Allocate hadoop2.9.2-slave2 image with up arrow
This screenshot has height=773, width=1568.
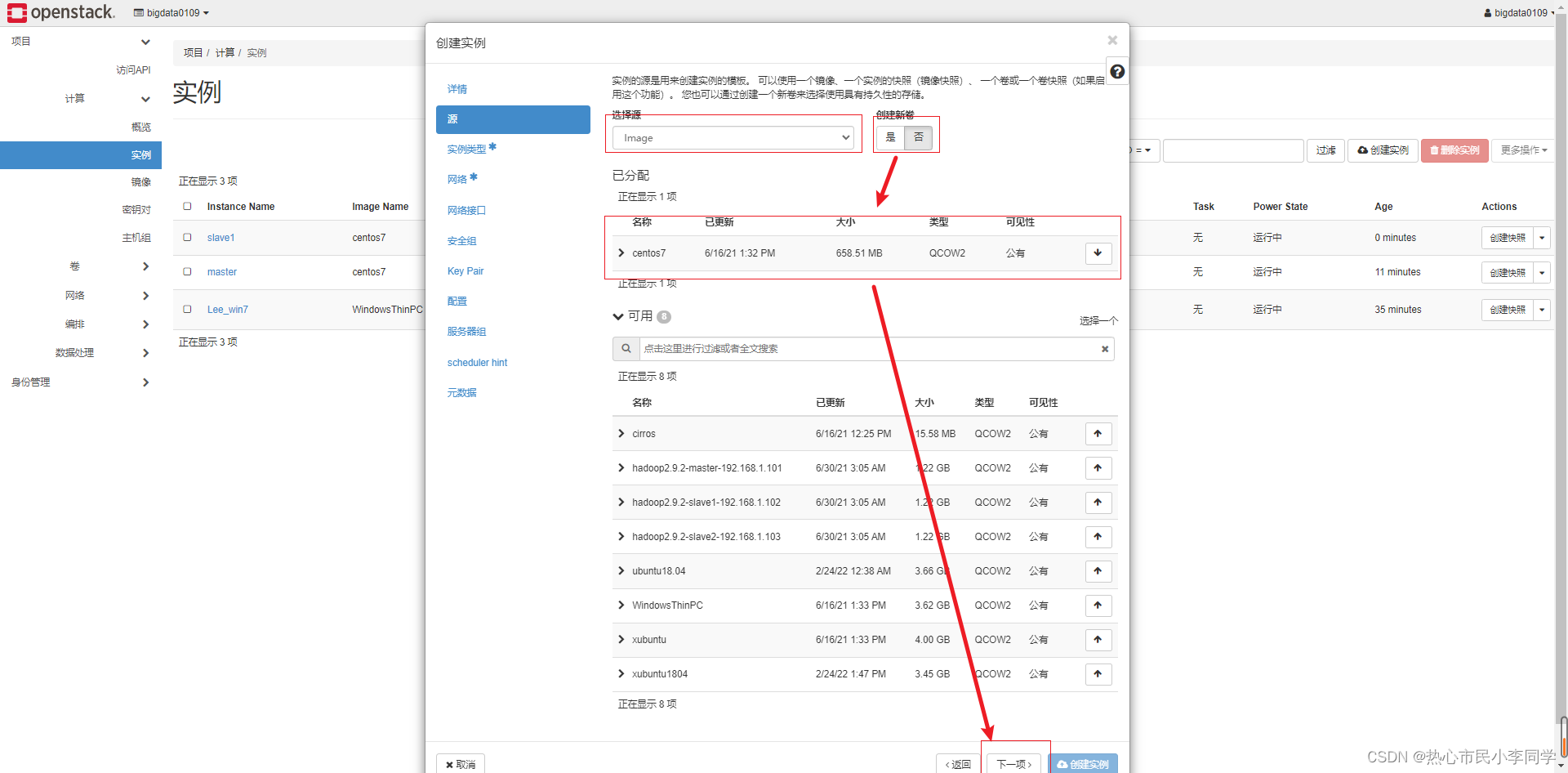click(1098, 537)
